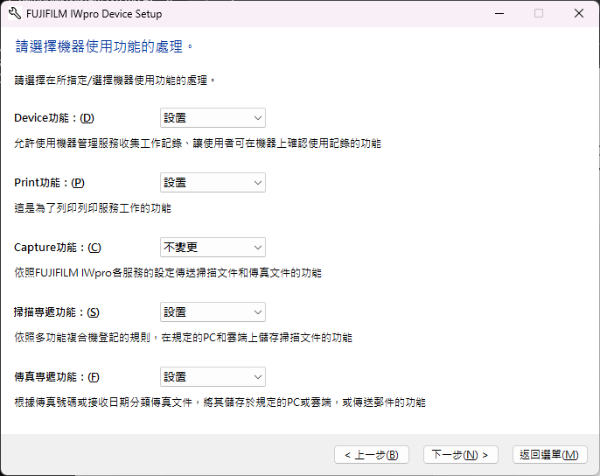This screenshot has width=600, height=476.
Task: Open the Capture功能 dropdown showing 不變更
Action: [212, 247]
